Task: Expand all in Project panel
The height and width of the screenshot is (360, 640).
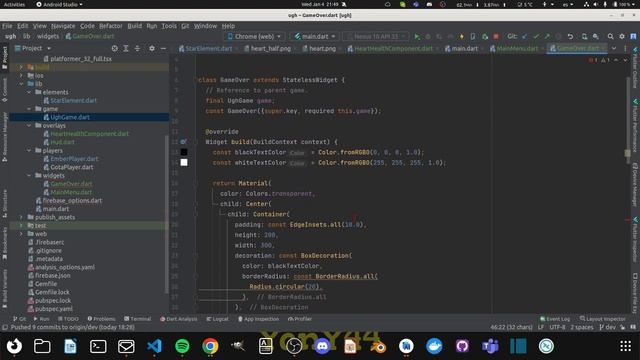Action: coord(126,48)
